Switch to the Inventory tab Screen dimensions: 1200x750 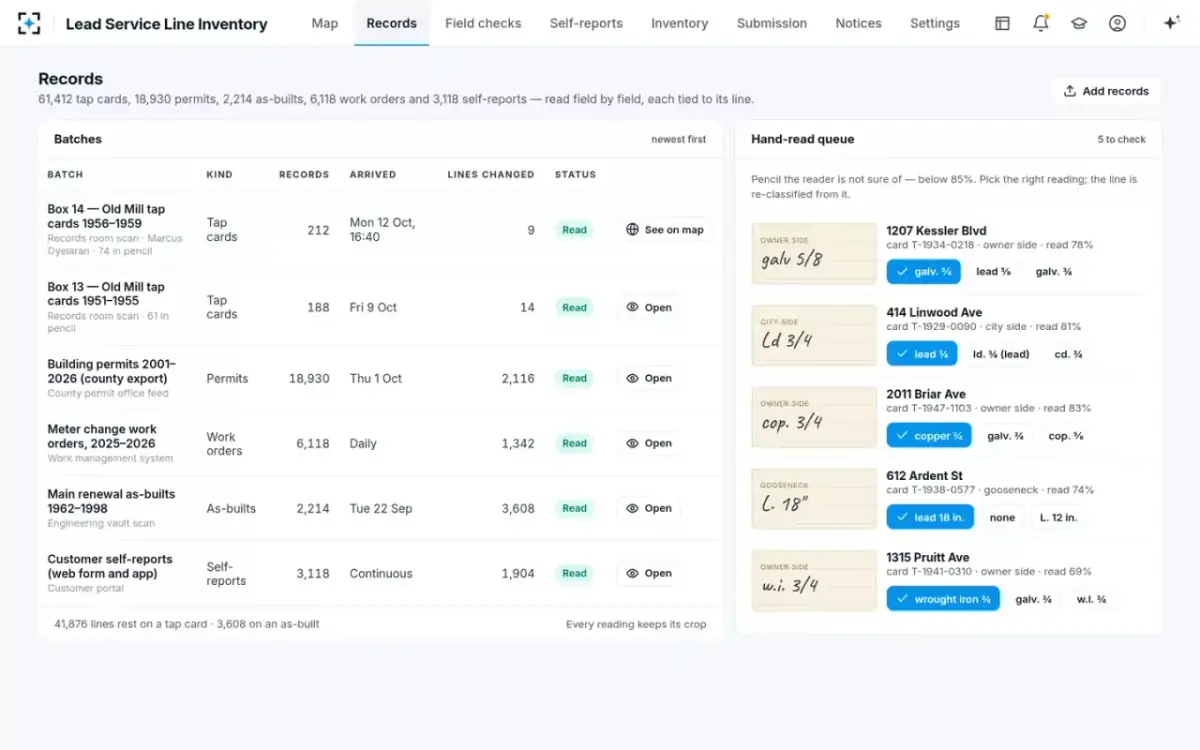(679, 23)
